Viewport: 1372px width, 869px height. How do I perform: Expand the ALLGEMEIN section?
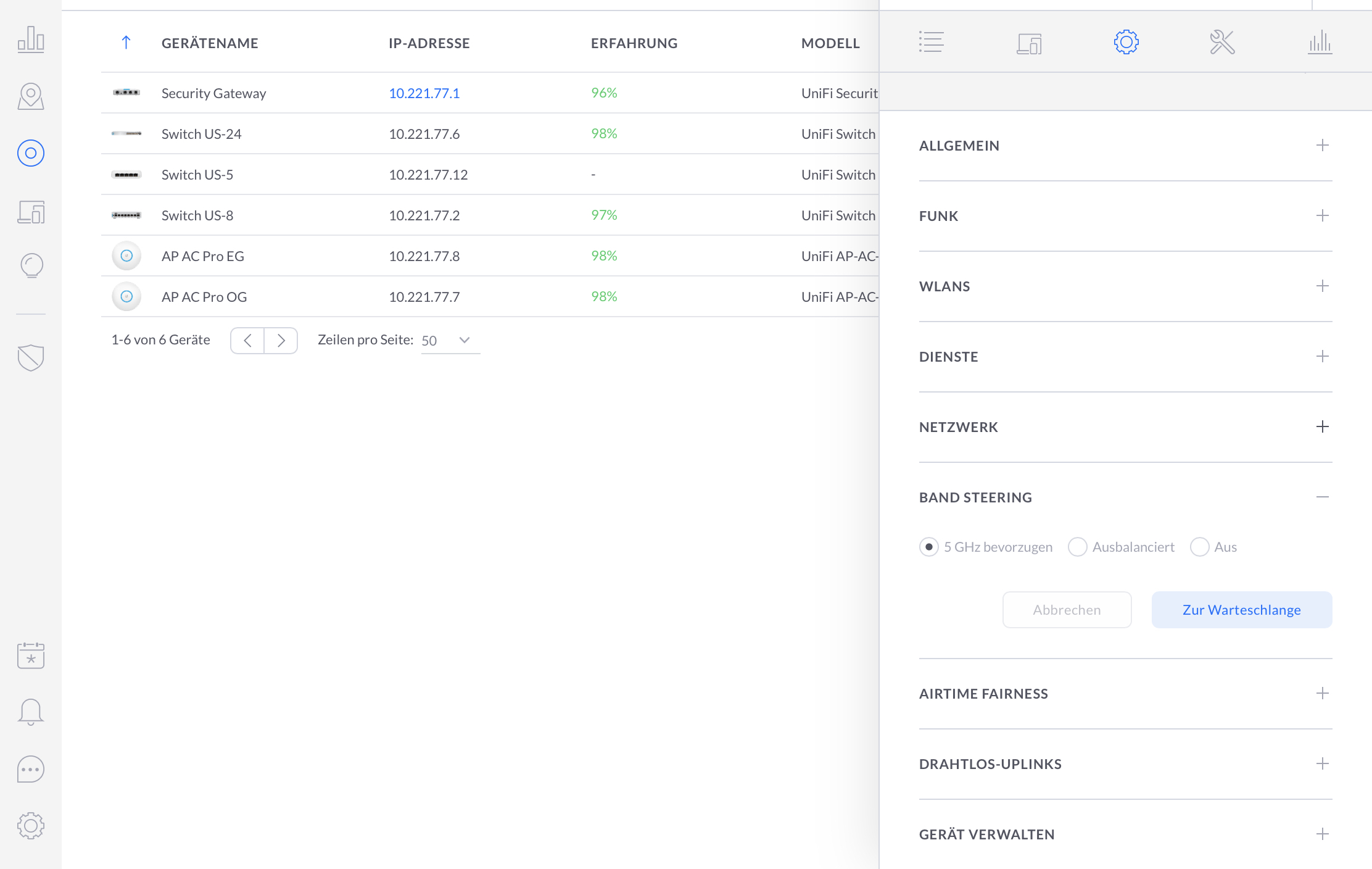coord(1322,146)
